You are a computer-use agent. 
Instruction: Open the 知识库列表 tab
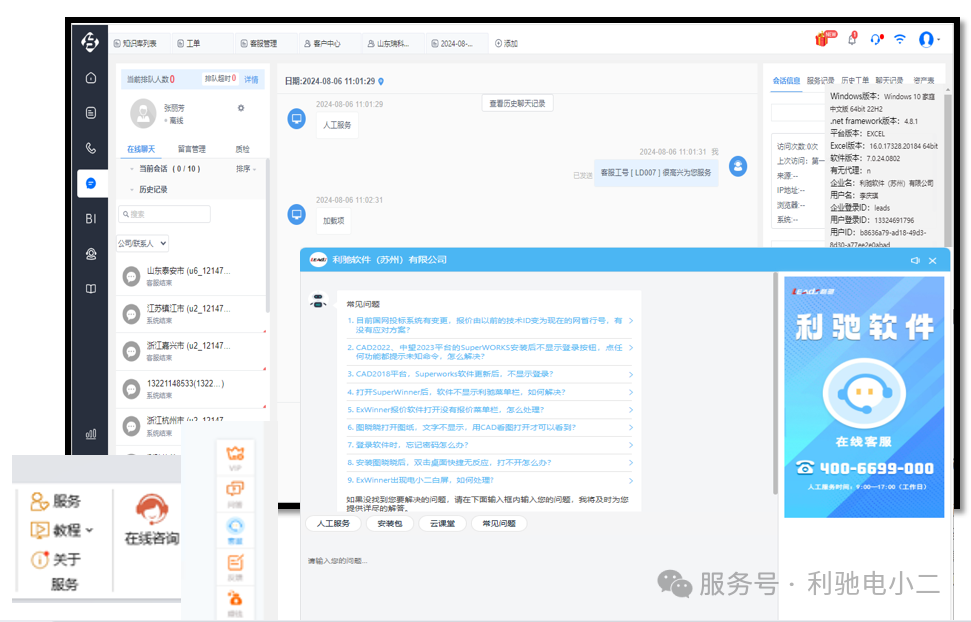(x=136, y=43)
